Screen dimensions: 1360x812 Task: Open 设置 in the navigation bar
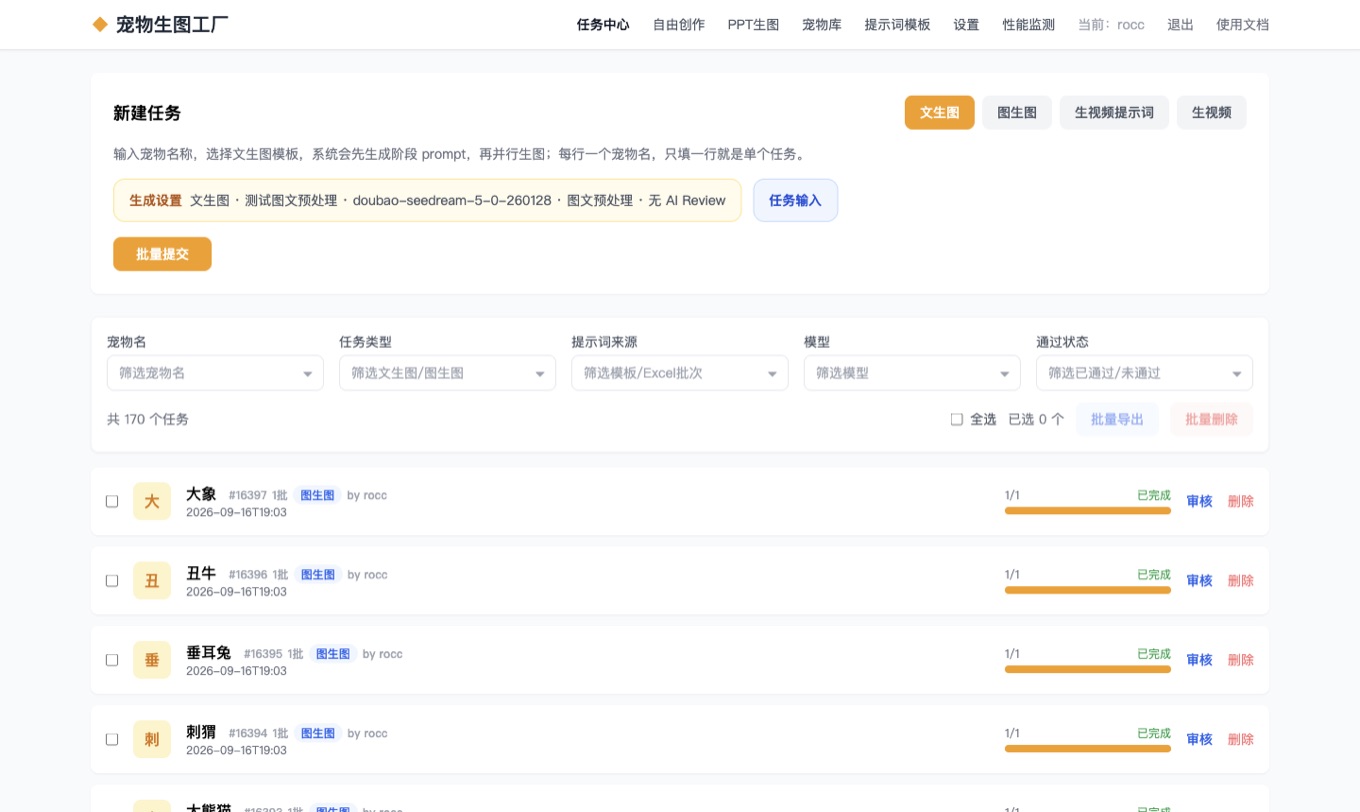click(966, 25)
